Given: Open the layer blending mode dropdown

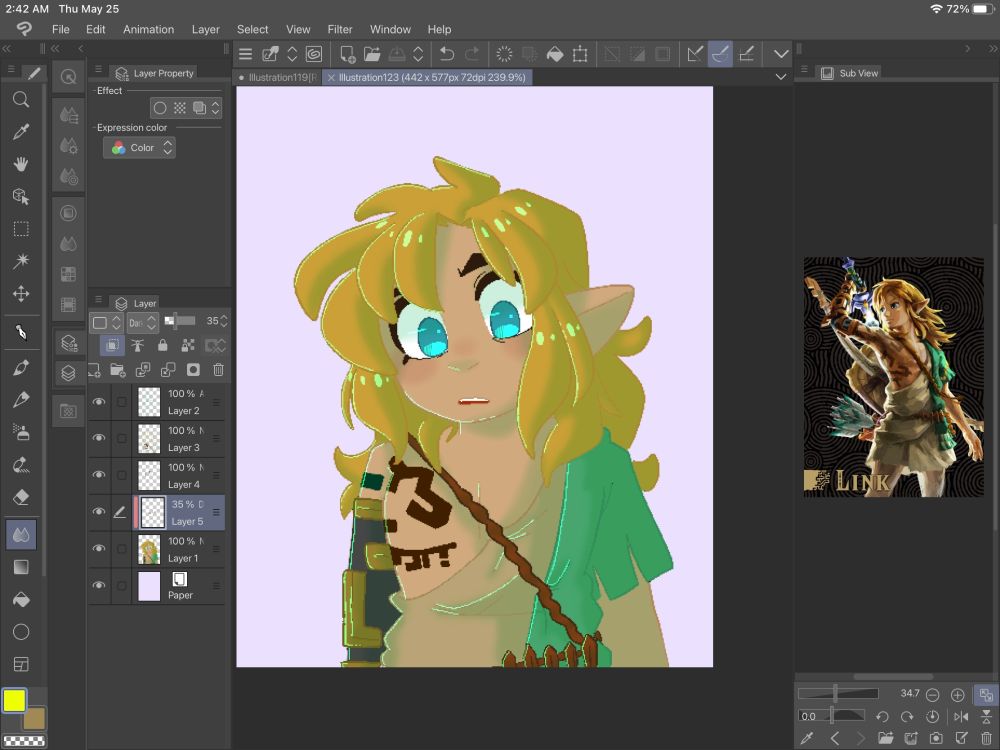Looking at the screenshot, I should (x=146, y=322).
